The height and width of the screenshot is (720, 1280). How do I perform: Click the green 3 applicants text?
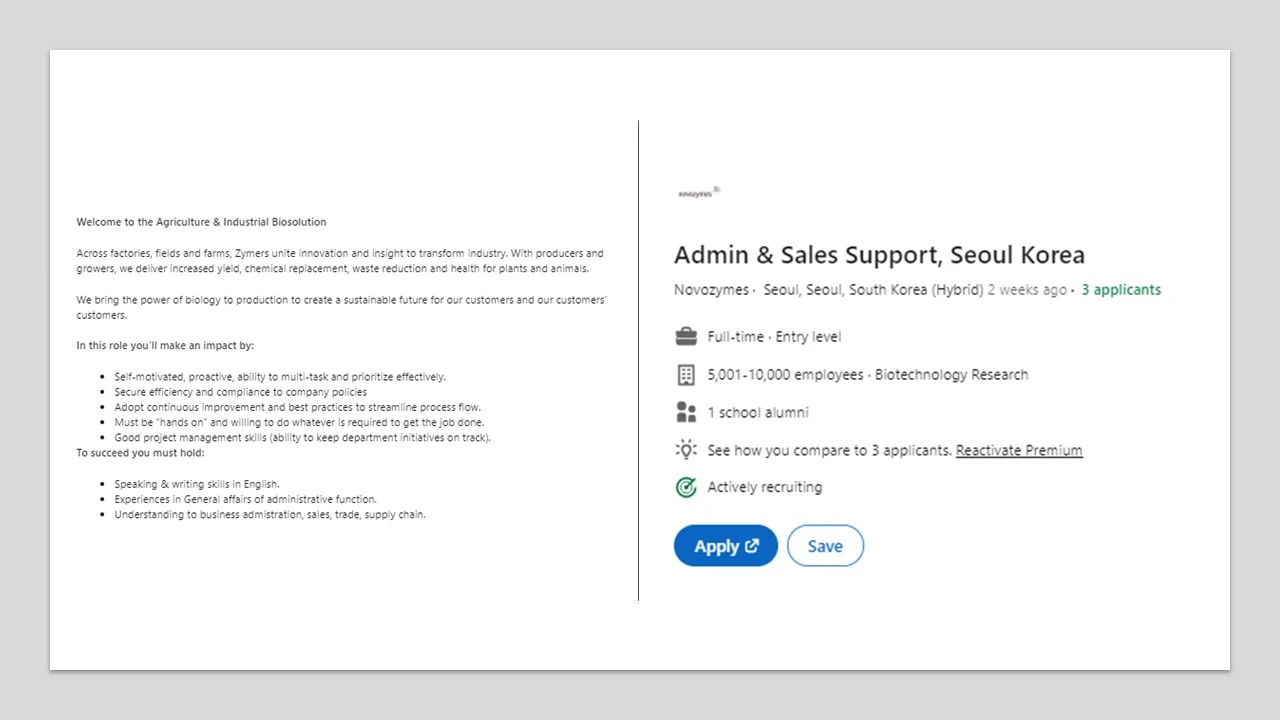tap(1121, 290)
